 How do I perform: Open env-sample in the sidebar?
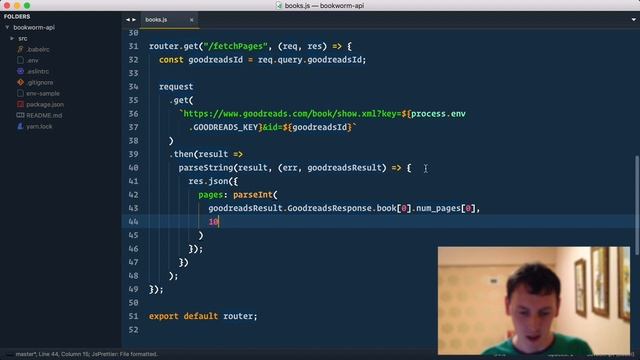pyautogui.click(x=43, y=93)
